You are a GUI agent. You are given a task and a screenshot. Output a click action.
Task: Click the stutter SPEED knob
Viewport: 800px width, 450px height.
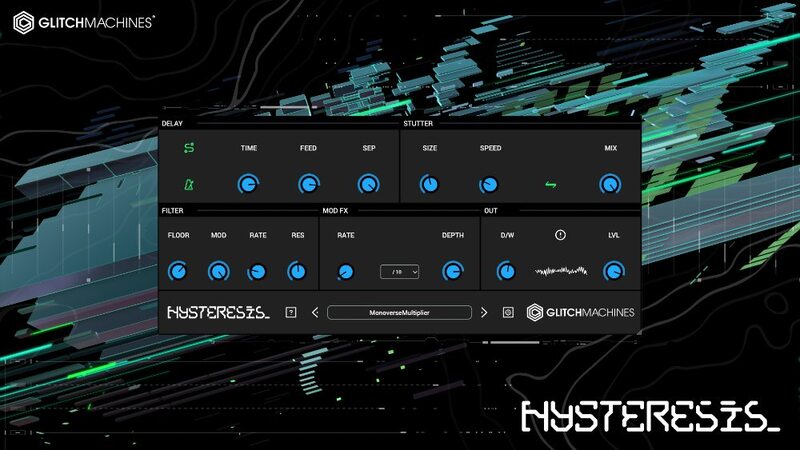[489, 185]
